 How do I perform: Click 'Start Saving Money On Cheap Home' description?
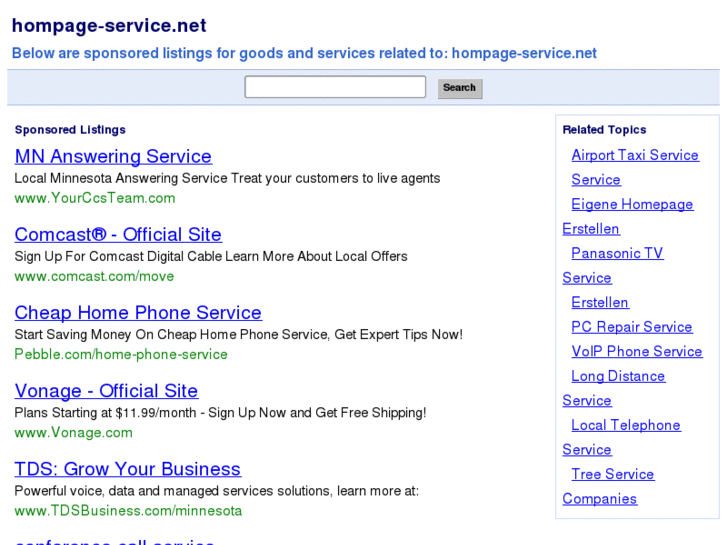[x=238, y=334]
